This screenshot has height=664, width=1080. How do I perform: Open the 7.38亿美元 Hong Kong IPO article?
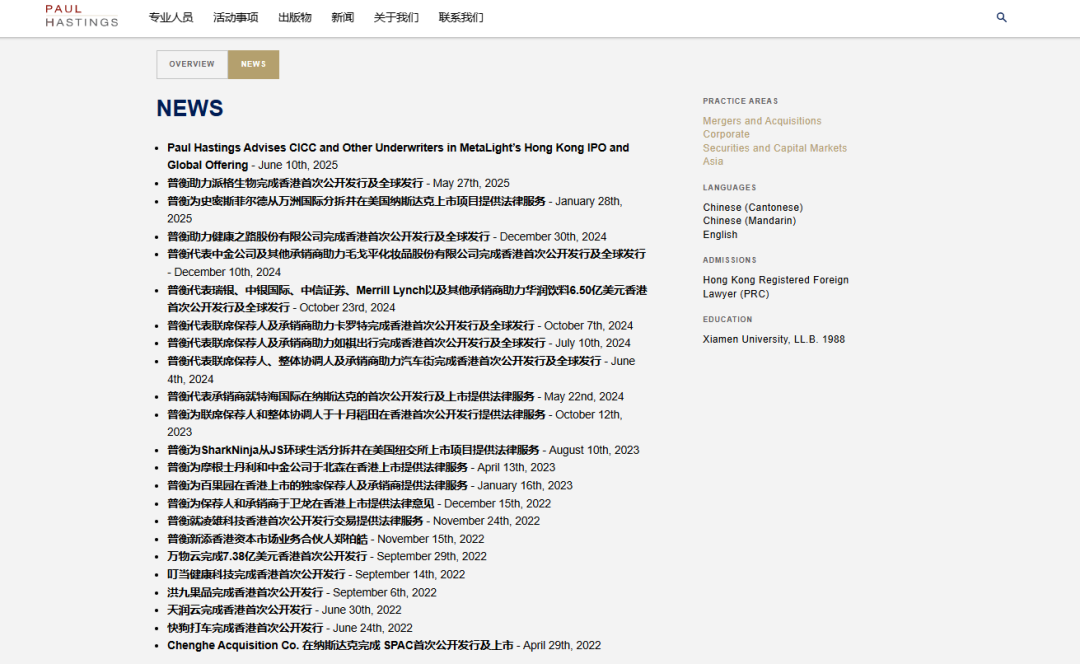[x=267, y=557]
